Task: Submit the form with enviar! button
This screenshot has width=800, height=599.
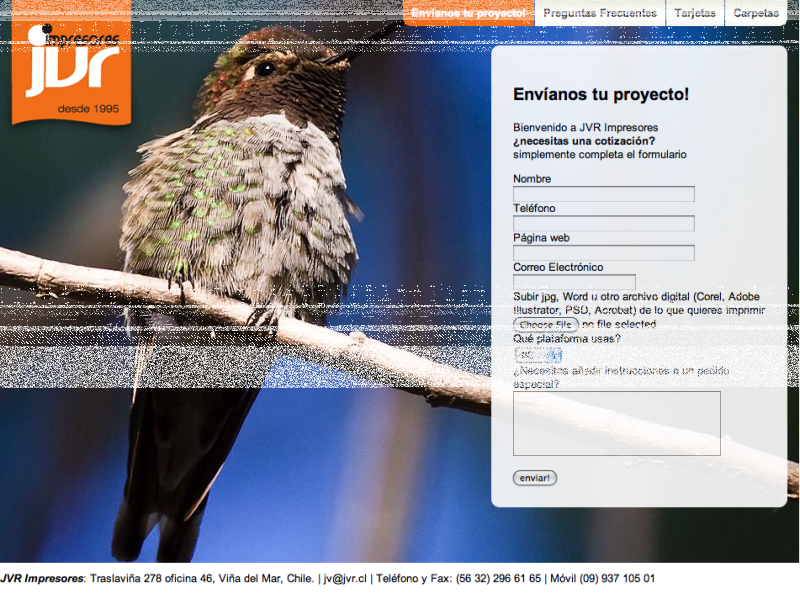Action: tap(535, 478)
